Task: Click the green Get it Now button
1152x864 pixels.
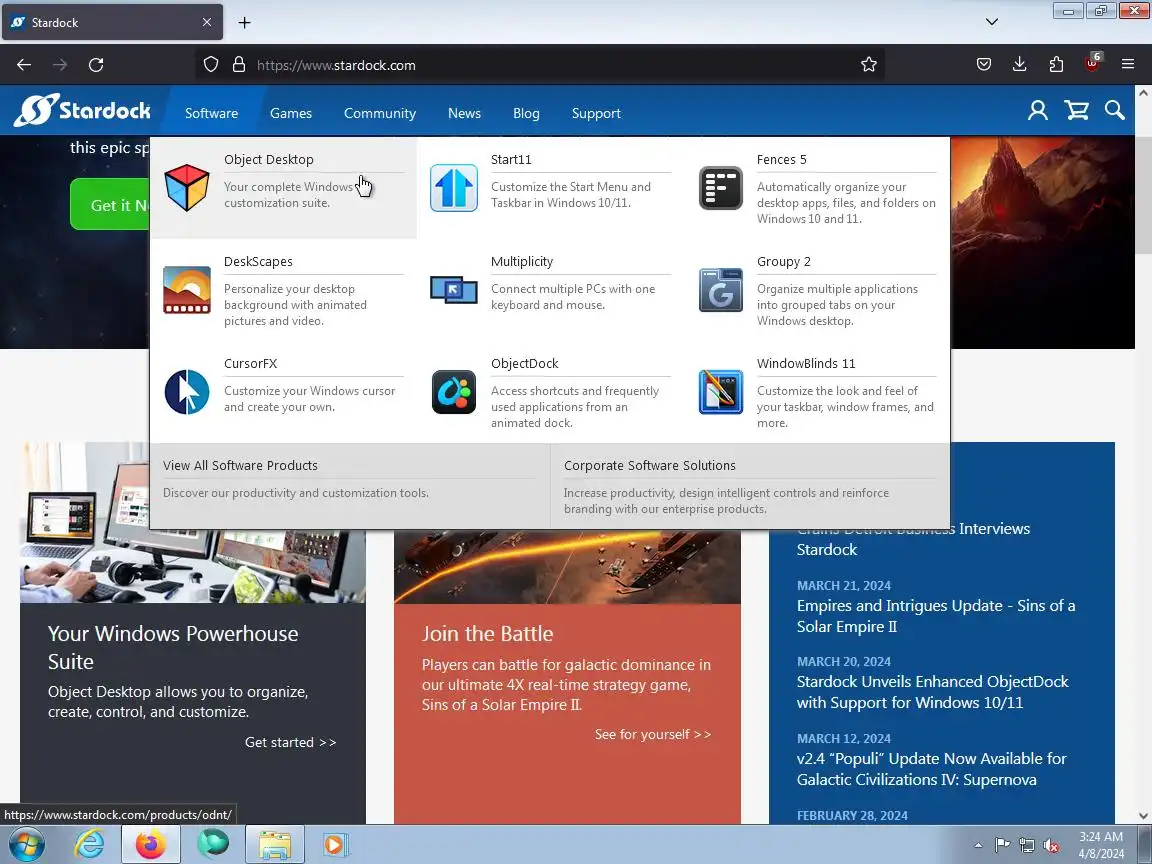Action: [110, 204]
